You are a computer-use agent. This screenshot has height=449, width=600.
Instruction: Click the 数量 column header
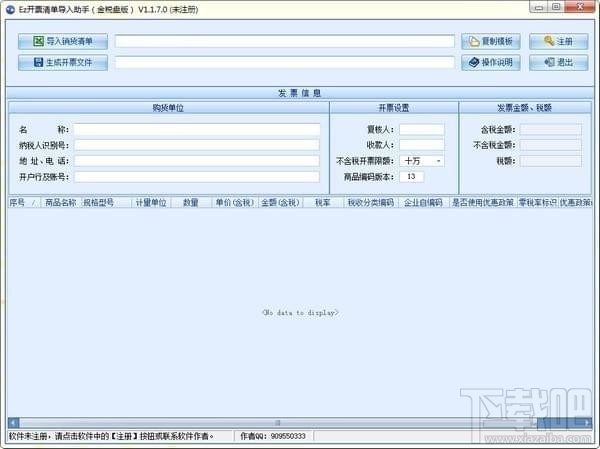point(191,202)
